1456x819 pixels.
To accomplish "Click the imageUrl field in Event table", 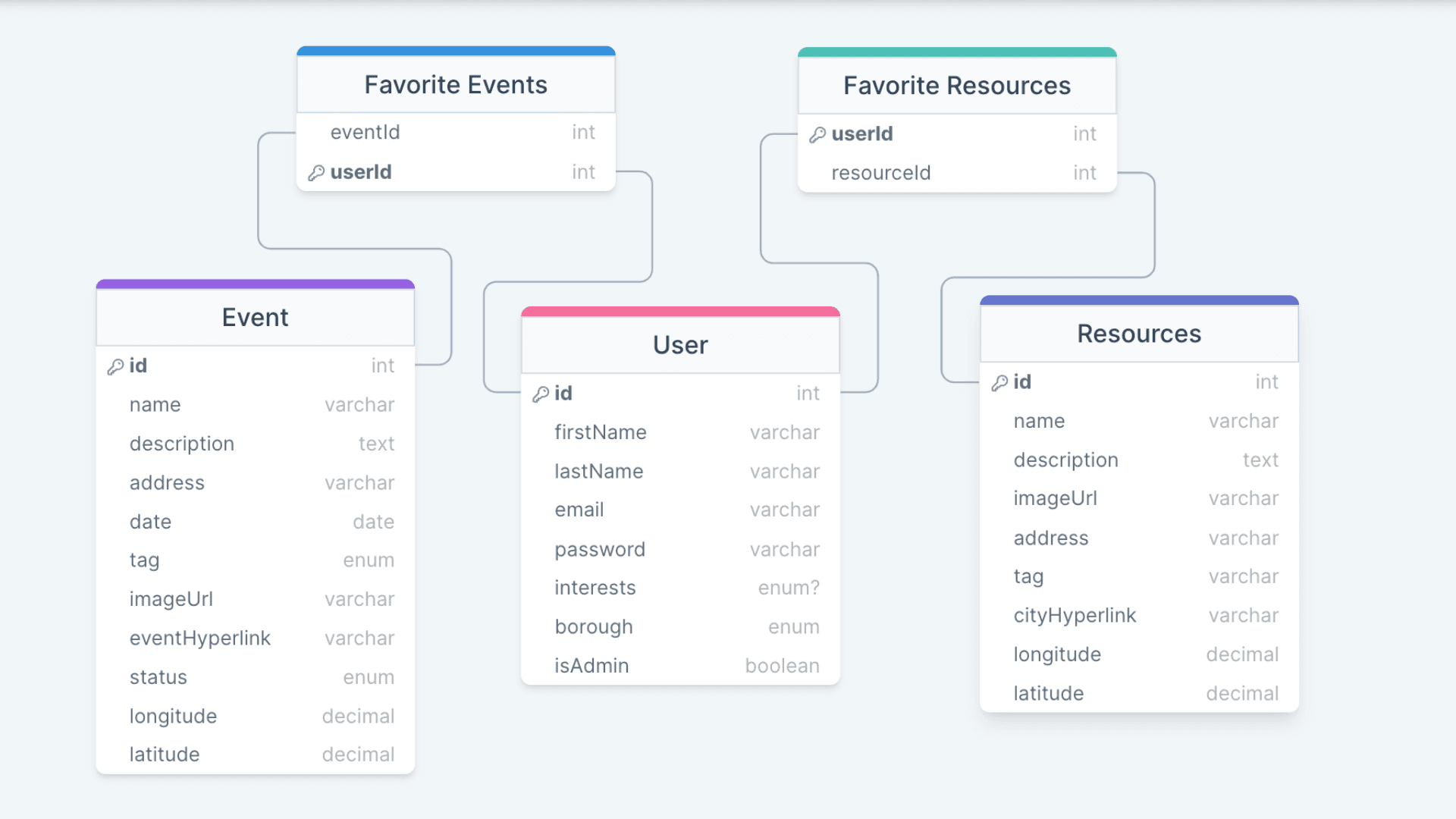I will 256,599.
